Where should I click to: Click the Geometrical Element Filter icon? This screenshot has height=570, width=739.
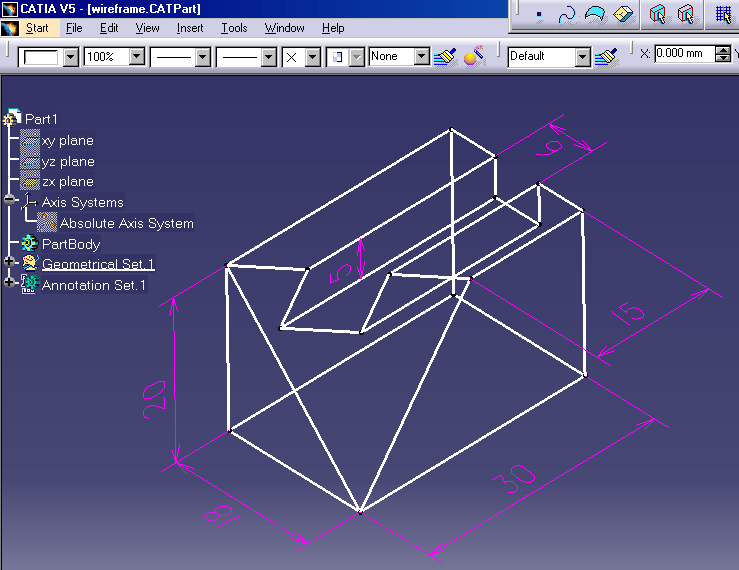click(x=686, y=14)
